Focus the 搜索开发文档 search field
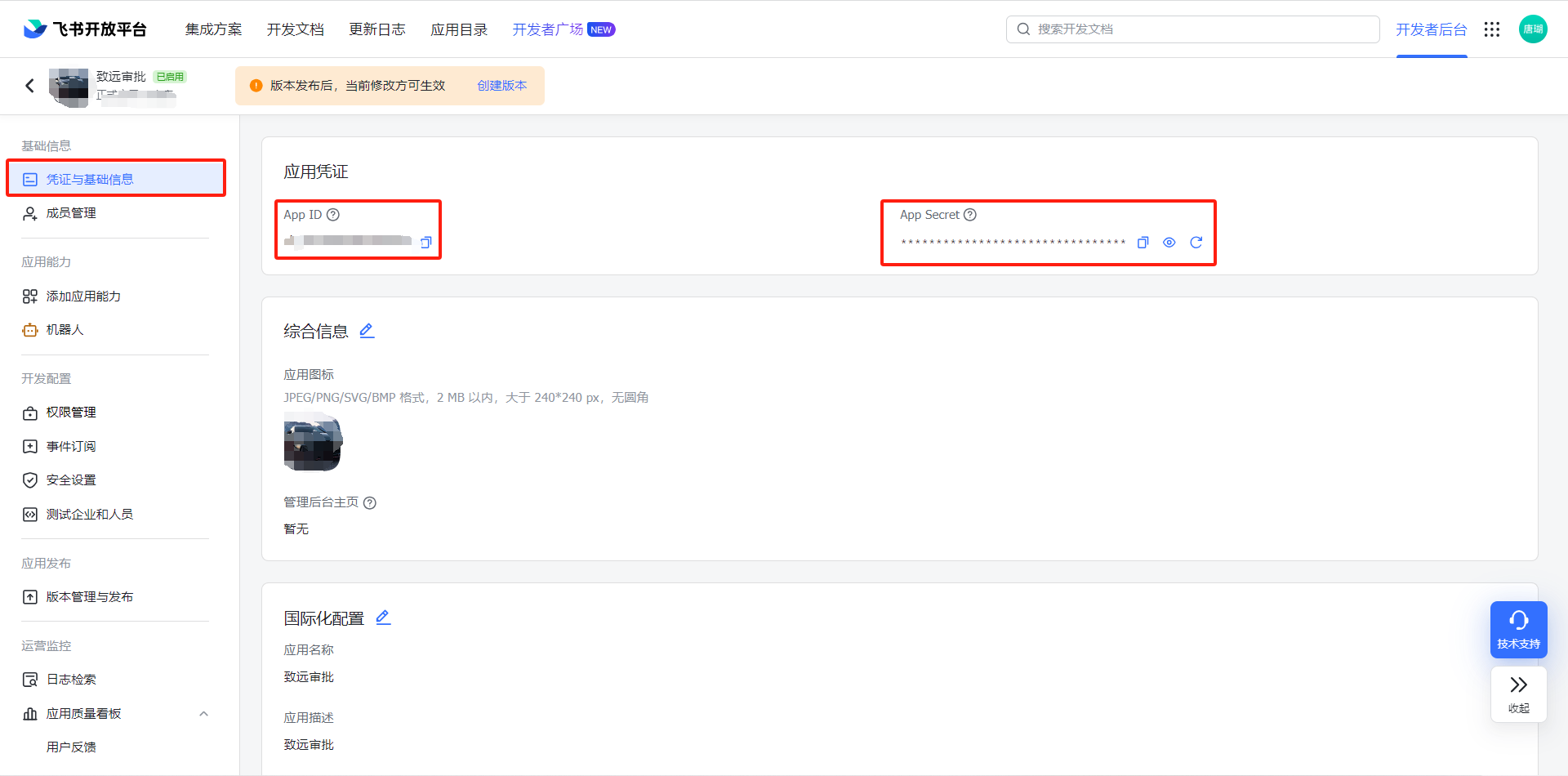This screenshot has height=776, width=1568. (x=1193, y=29)
